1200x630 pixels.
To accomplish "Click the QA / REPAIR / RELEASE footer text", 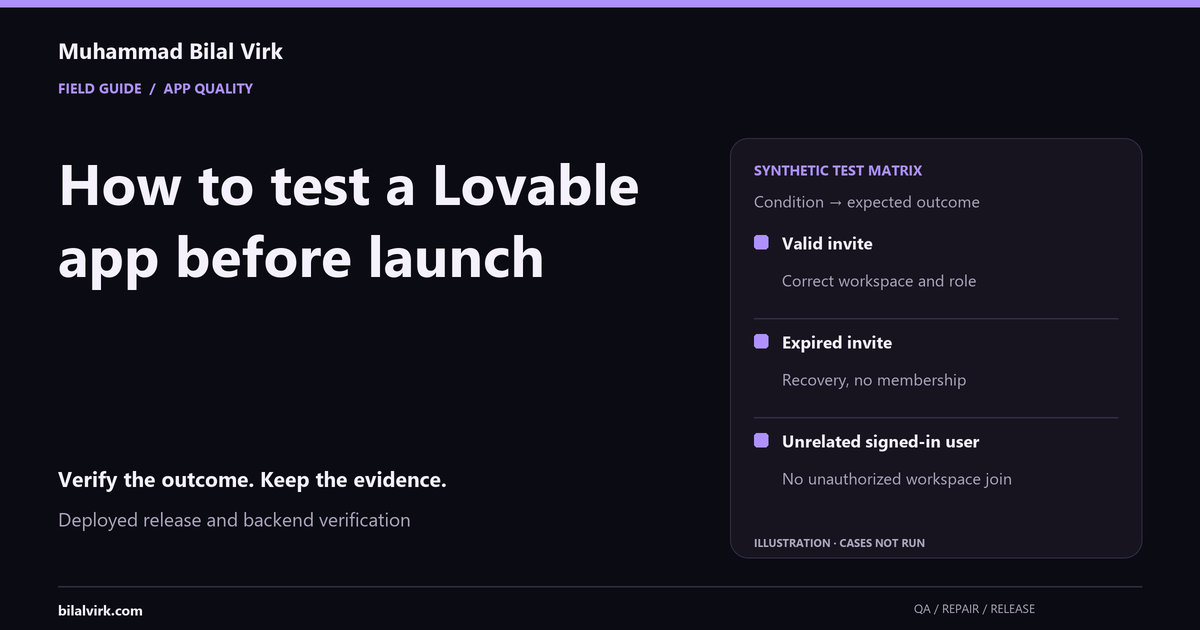I will pyautogui.click(x=974, y=609).
